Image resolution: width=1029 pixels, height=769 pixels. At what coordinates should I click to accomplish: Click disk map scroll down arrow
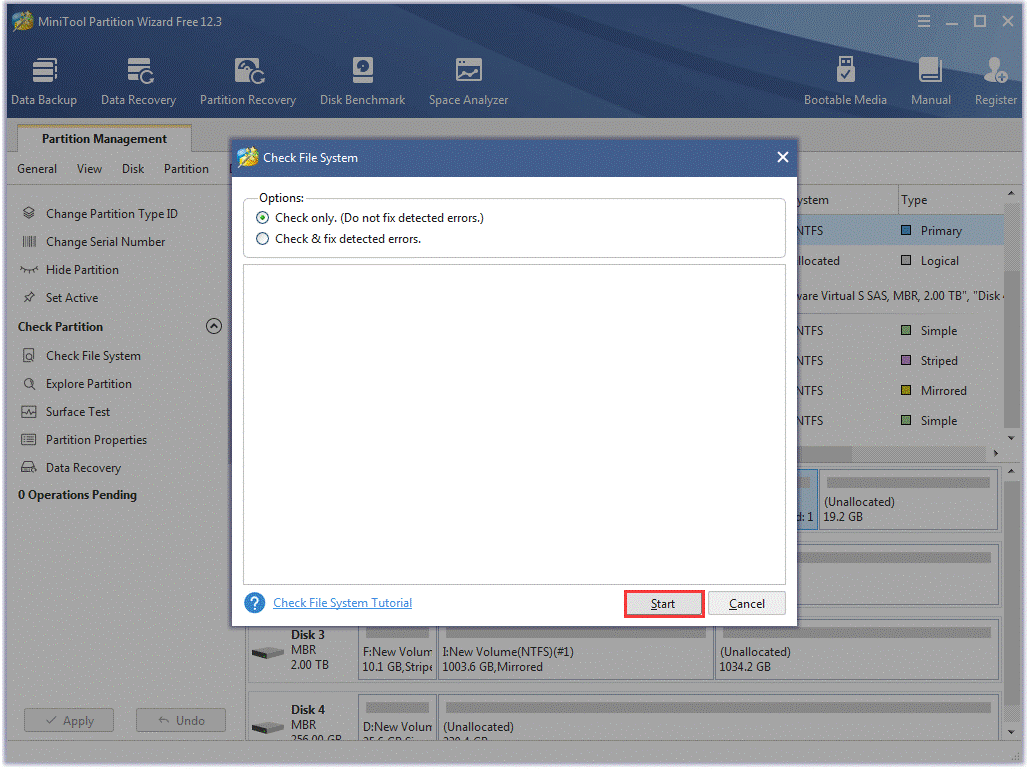[x=1011, y=732]
